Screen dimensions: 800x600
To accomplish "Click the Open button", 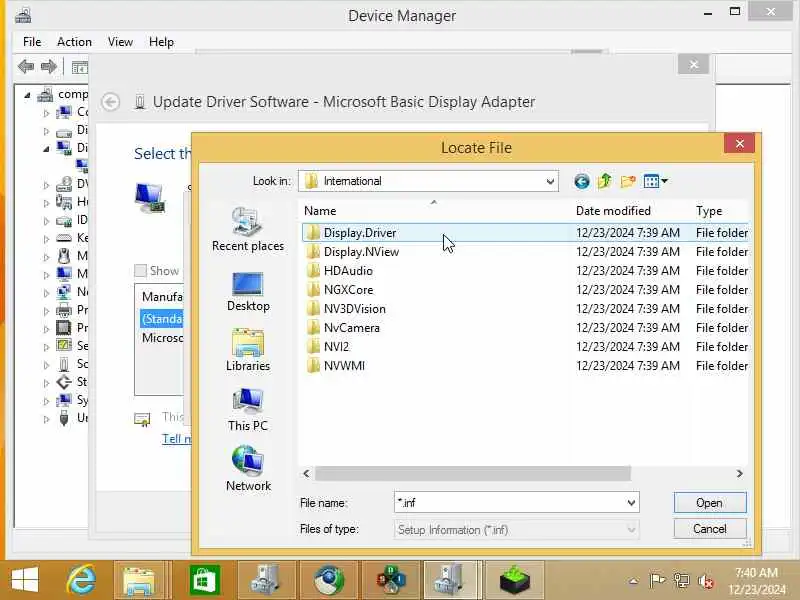I will (x=709, y=503).
